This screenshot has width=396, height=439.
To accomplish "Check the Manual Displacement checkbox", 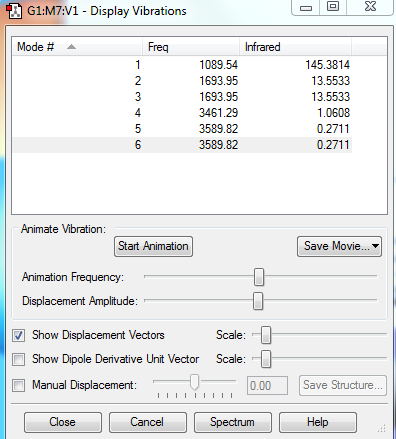I will click(x=18, y=385).
